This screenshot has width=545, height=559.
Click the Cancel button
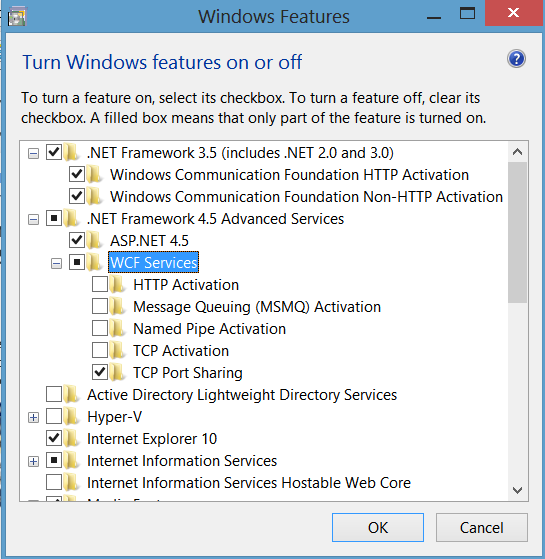(x=482, y=528)
